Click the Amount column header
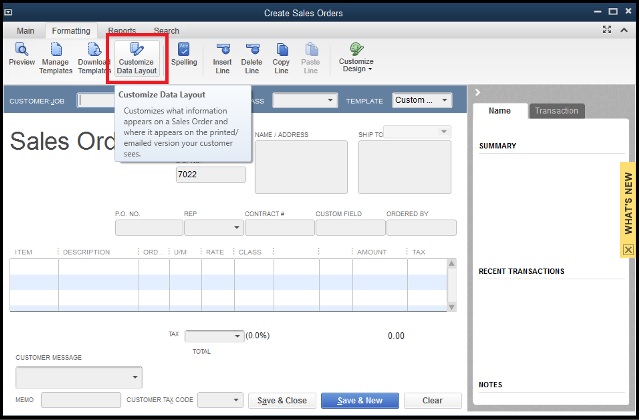640x420 pixels. tap(371, 252)
